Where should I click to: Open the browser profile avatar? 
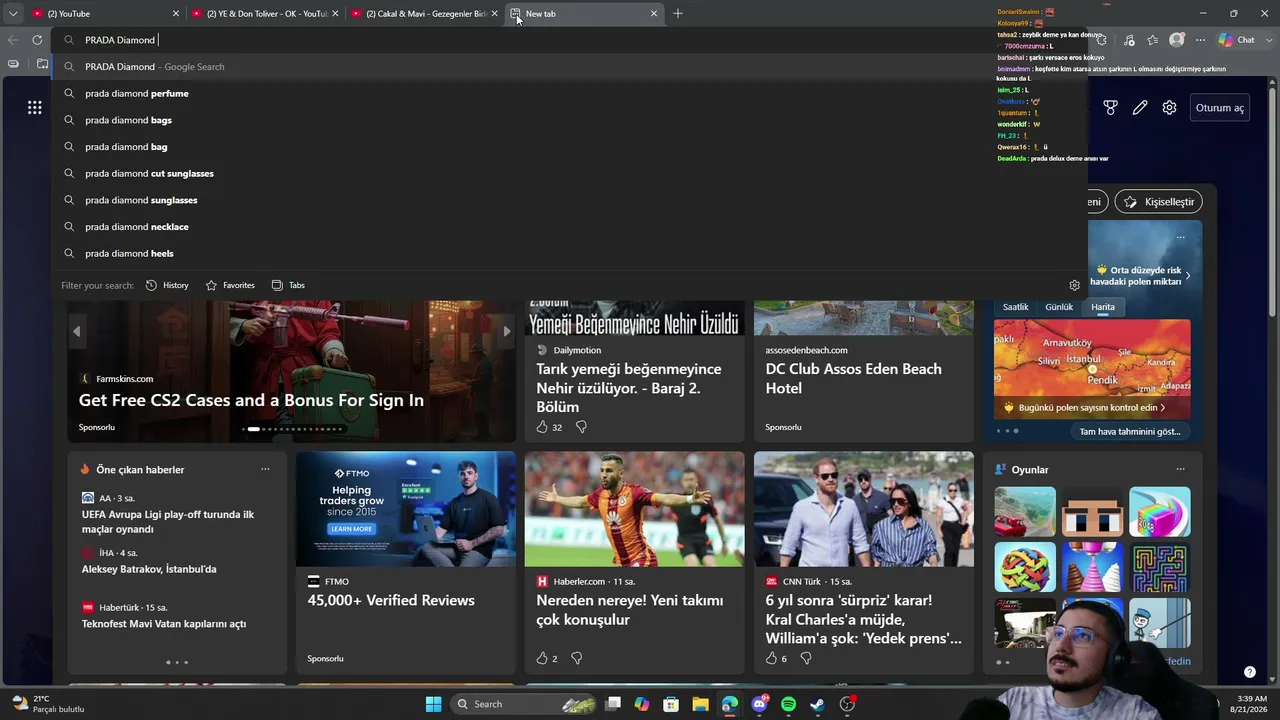tap(1177, 40)
